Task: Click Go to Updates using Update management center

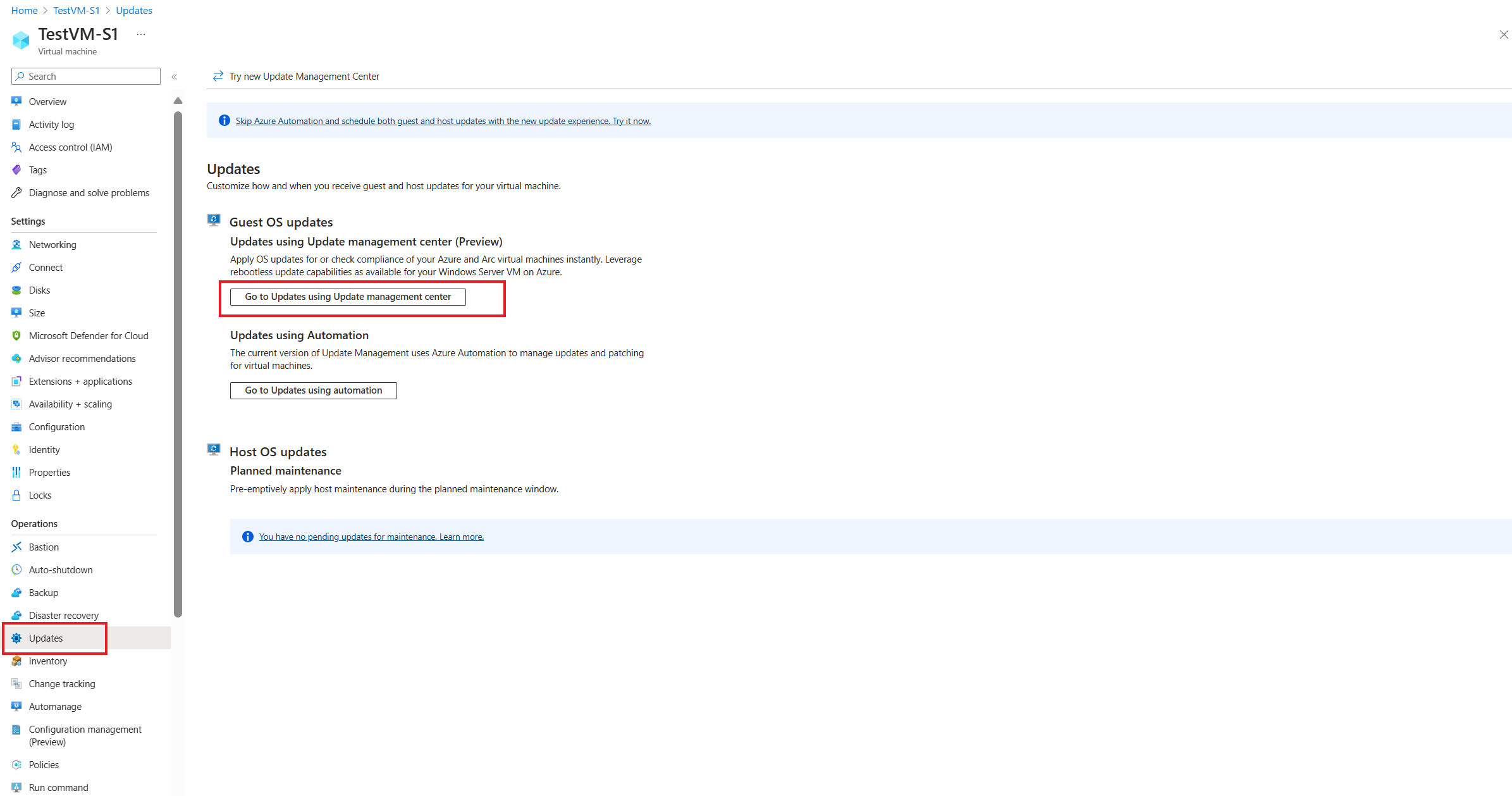Action: point(348,296)
